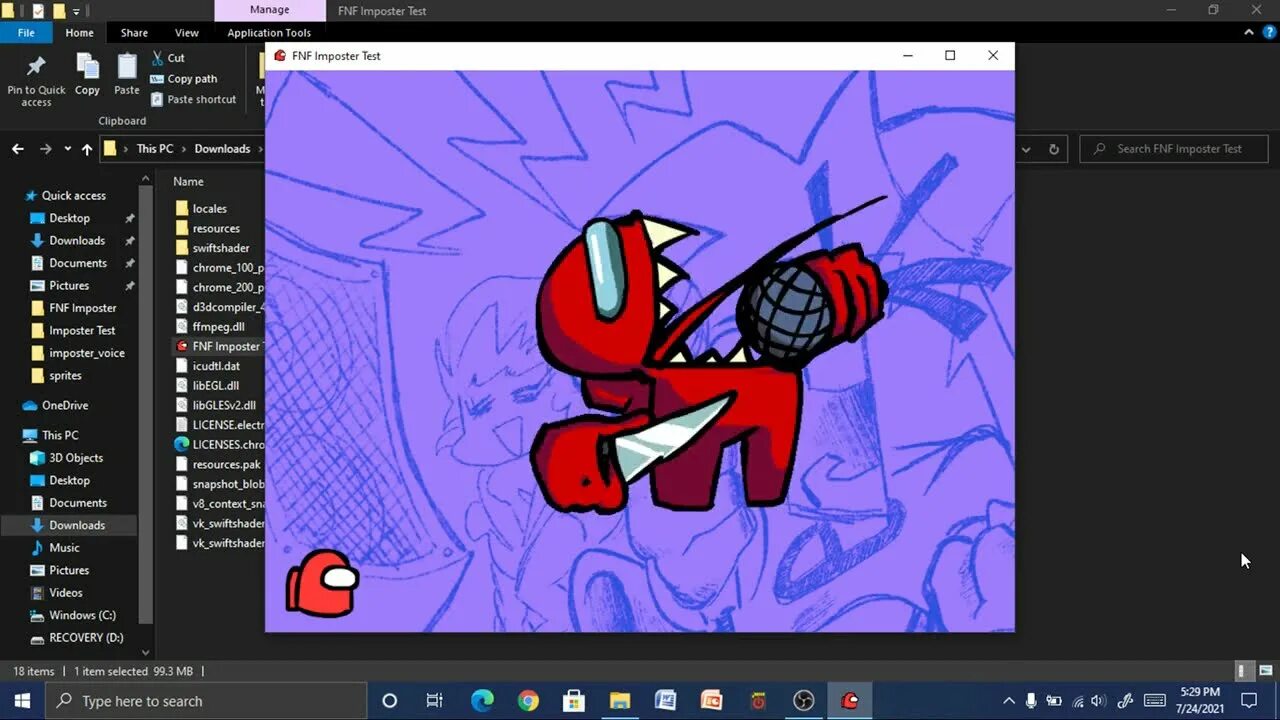Choose Copy path in Clipboard group

coord(183,79)
